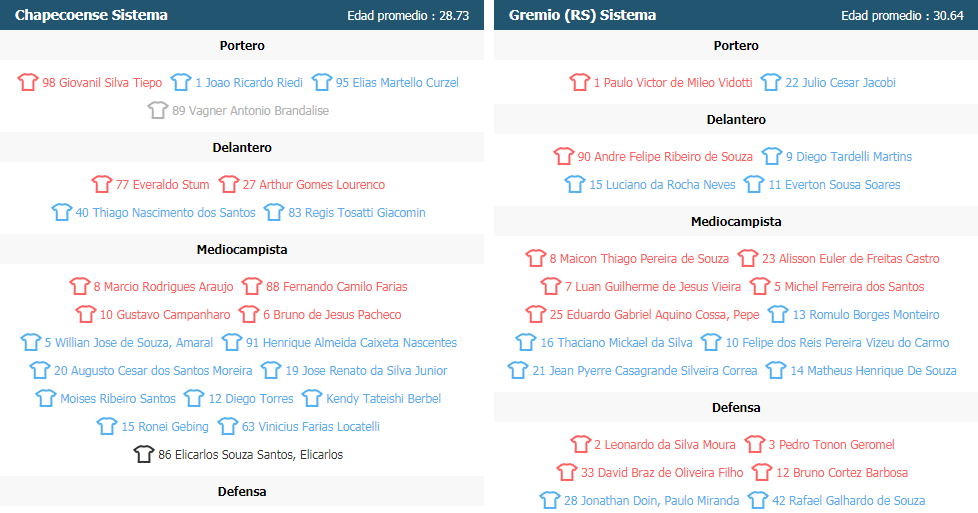Open 33 David Braz de Oliveira Filho
Image resolution: width=978 pixels, height=513 pixels.
click(x=662, y=472)
